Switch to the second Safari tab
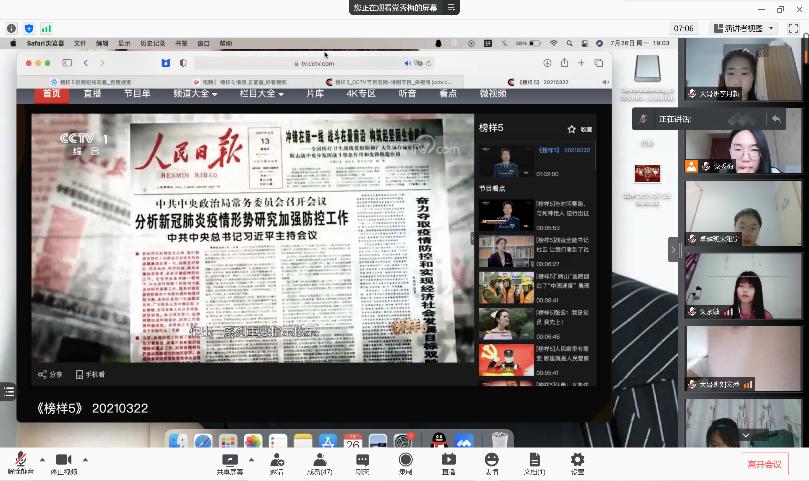 click(240, 82)
